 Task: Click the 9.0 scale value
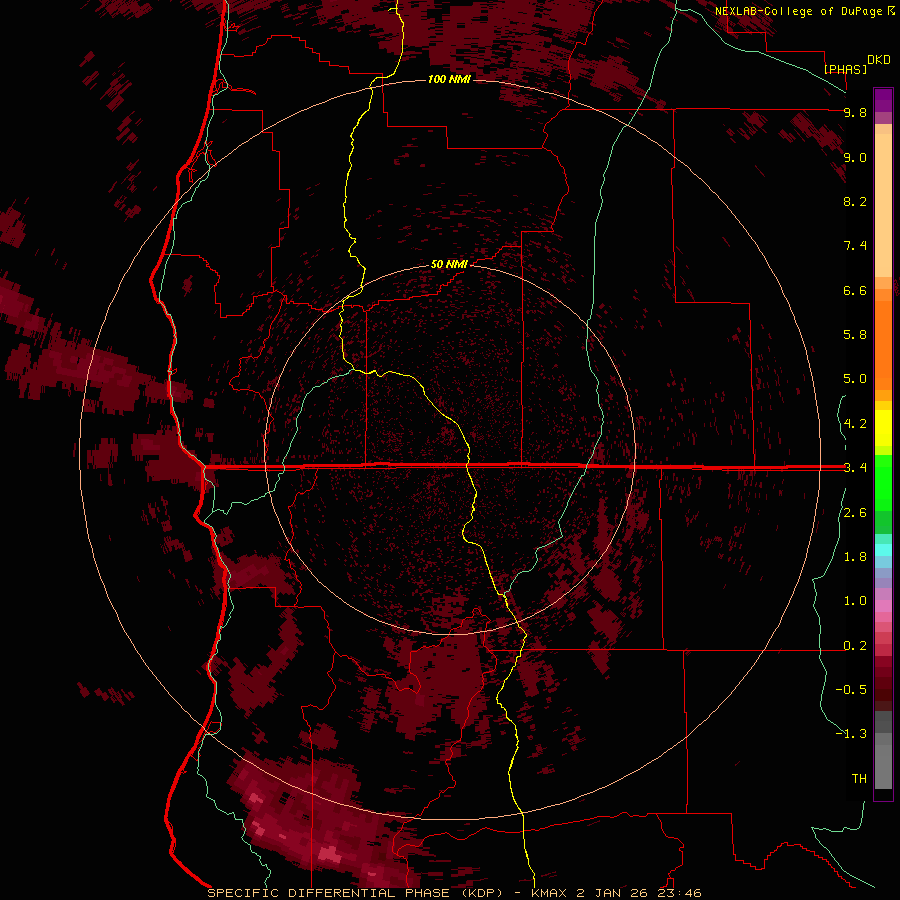[x=855, y=157]
